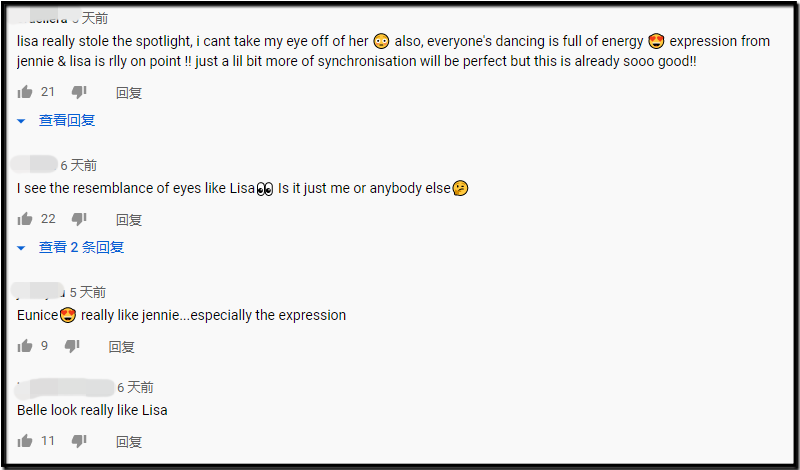Viewport: 800px width, 470px height.
Task: Reply (回复) to the eyes resemblance comment
Action: click(129, 220)
